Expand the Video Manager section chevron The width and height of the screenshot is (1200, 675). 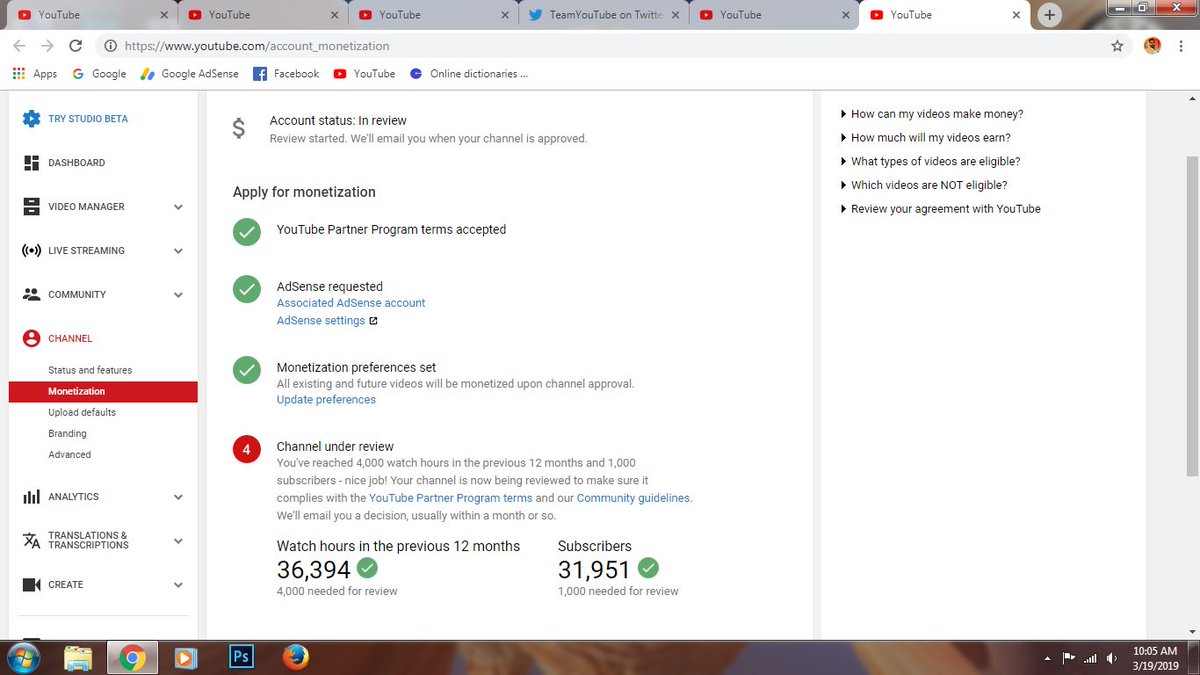(x=178, y=207)
